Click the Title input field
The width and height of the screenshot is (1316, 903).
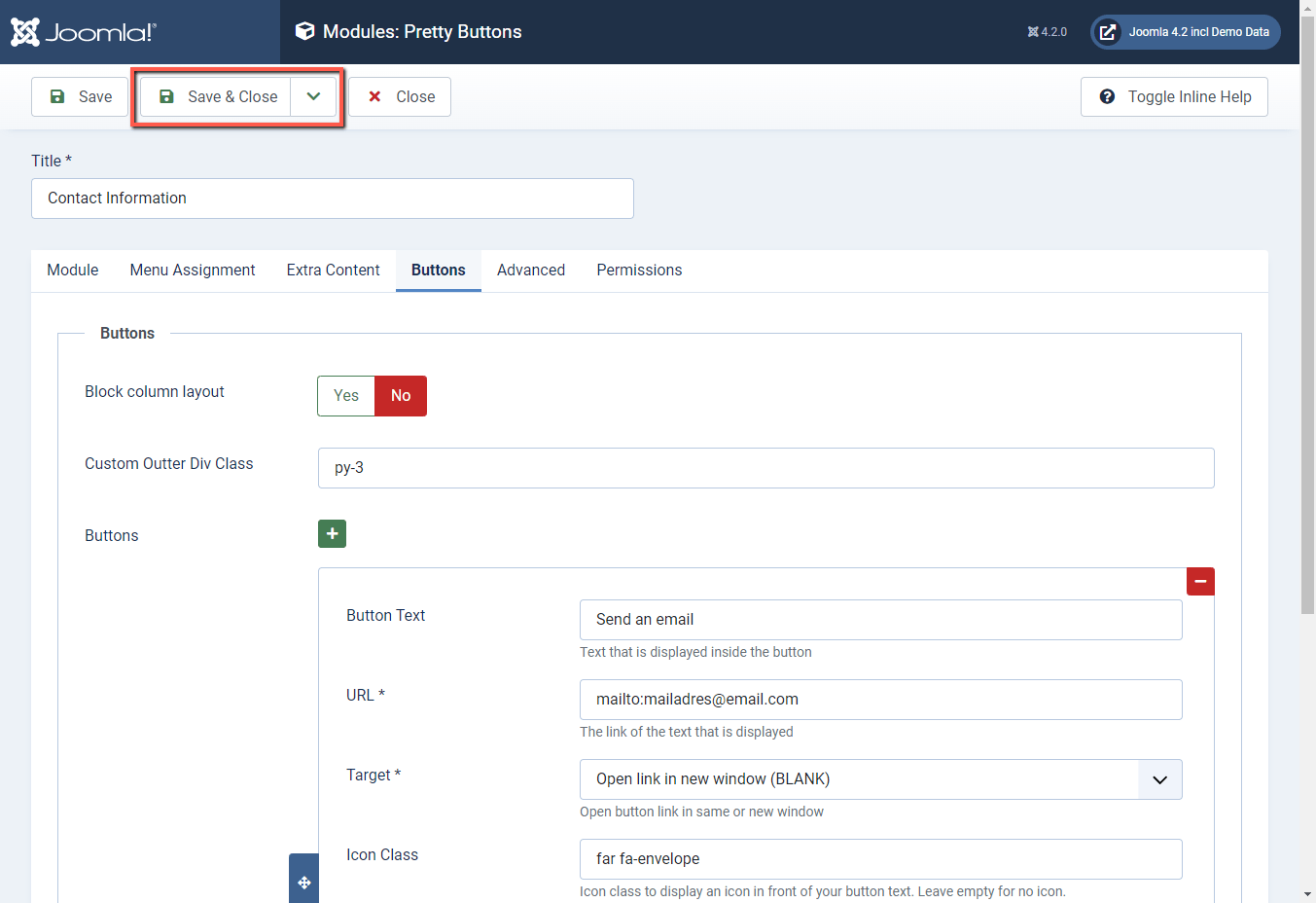tap(333, 198)
